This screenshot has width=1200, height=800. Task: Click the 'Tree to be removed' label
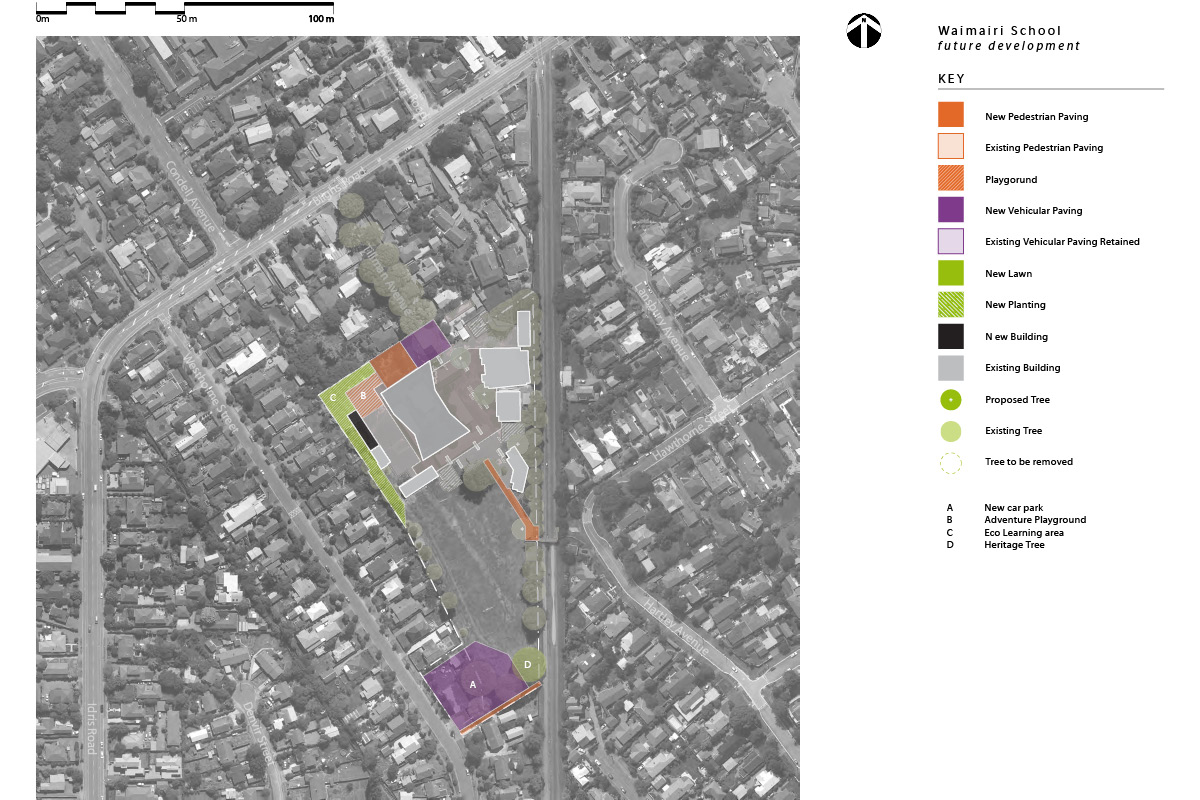[x=1029, y=462]
